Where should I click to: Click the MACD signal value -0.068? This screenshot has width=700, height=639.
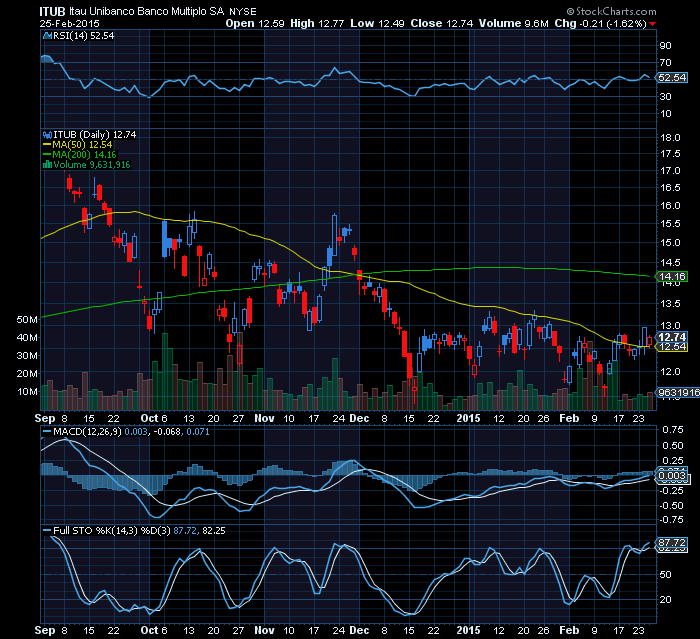[x=167, y=432]
